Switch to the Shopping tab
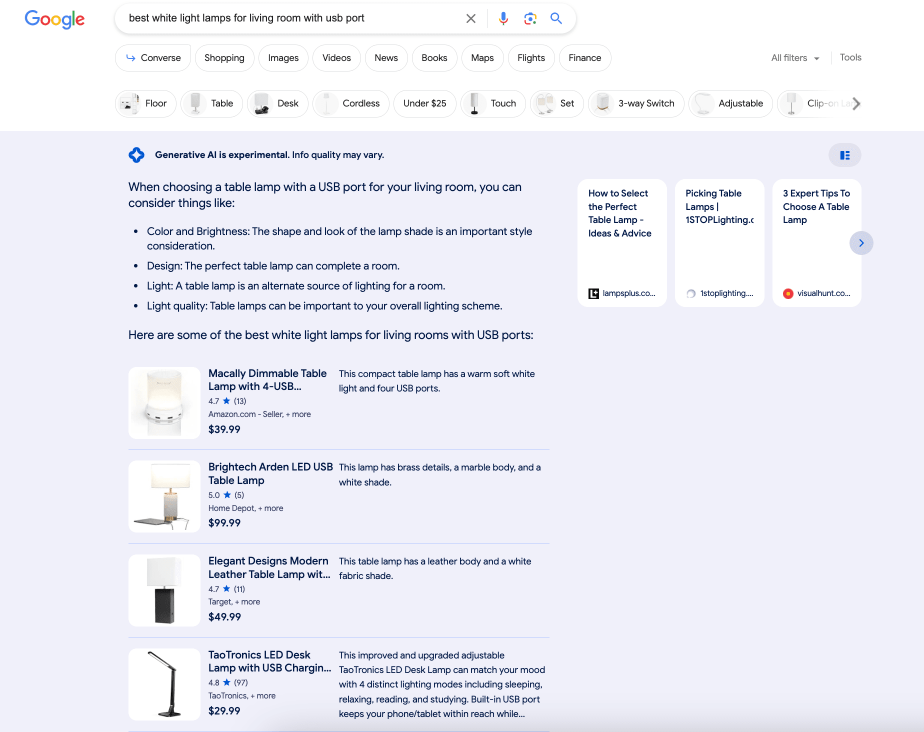This screenshot has width=924, height=732. coord(224,57)
